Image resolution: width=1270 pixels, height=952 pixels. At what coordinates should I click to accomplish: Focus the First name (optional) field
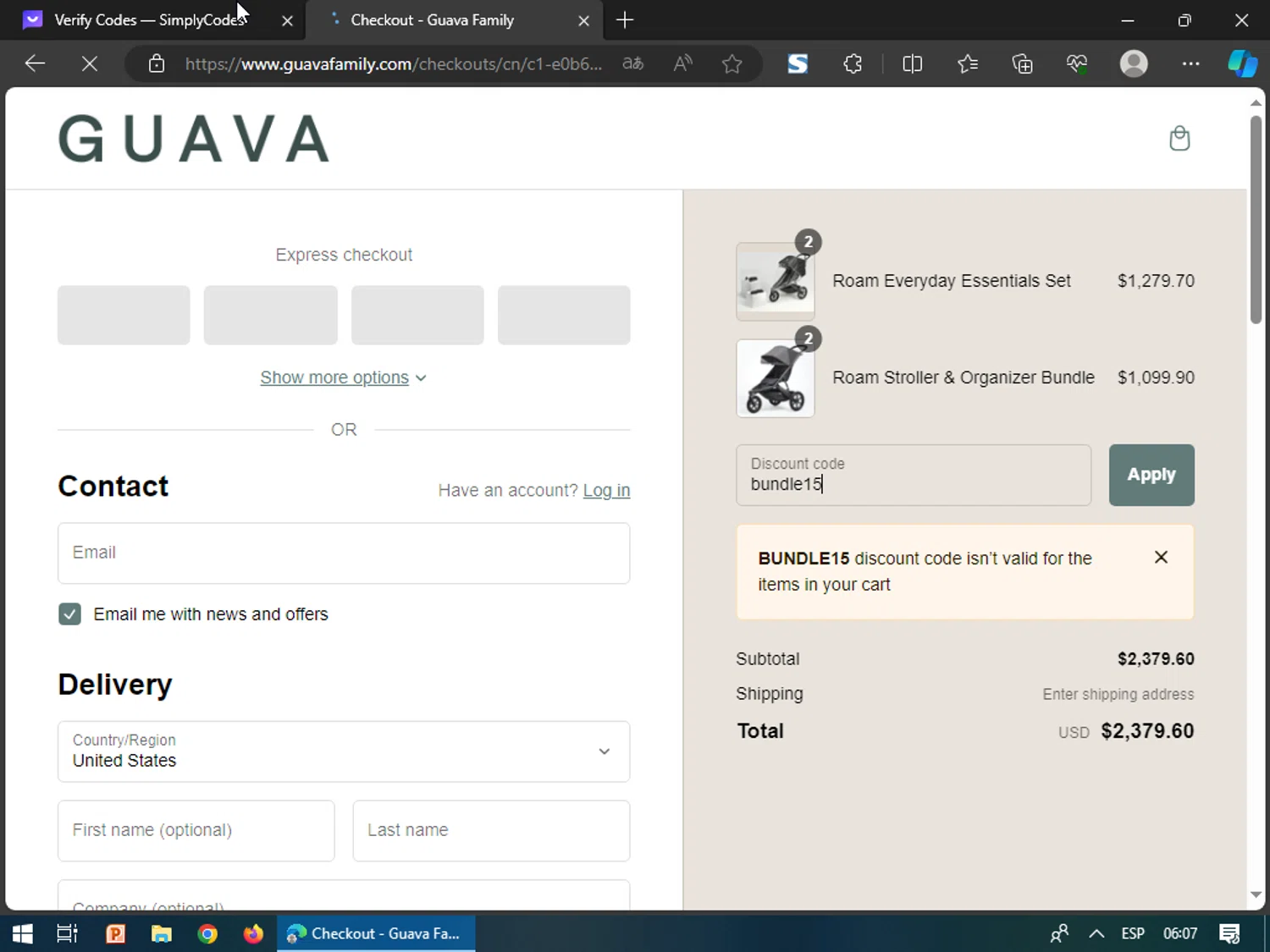point(196,830)
